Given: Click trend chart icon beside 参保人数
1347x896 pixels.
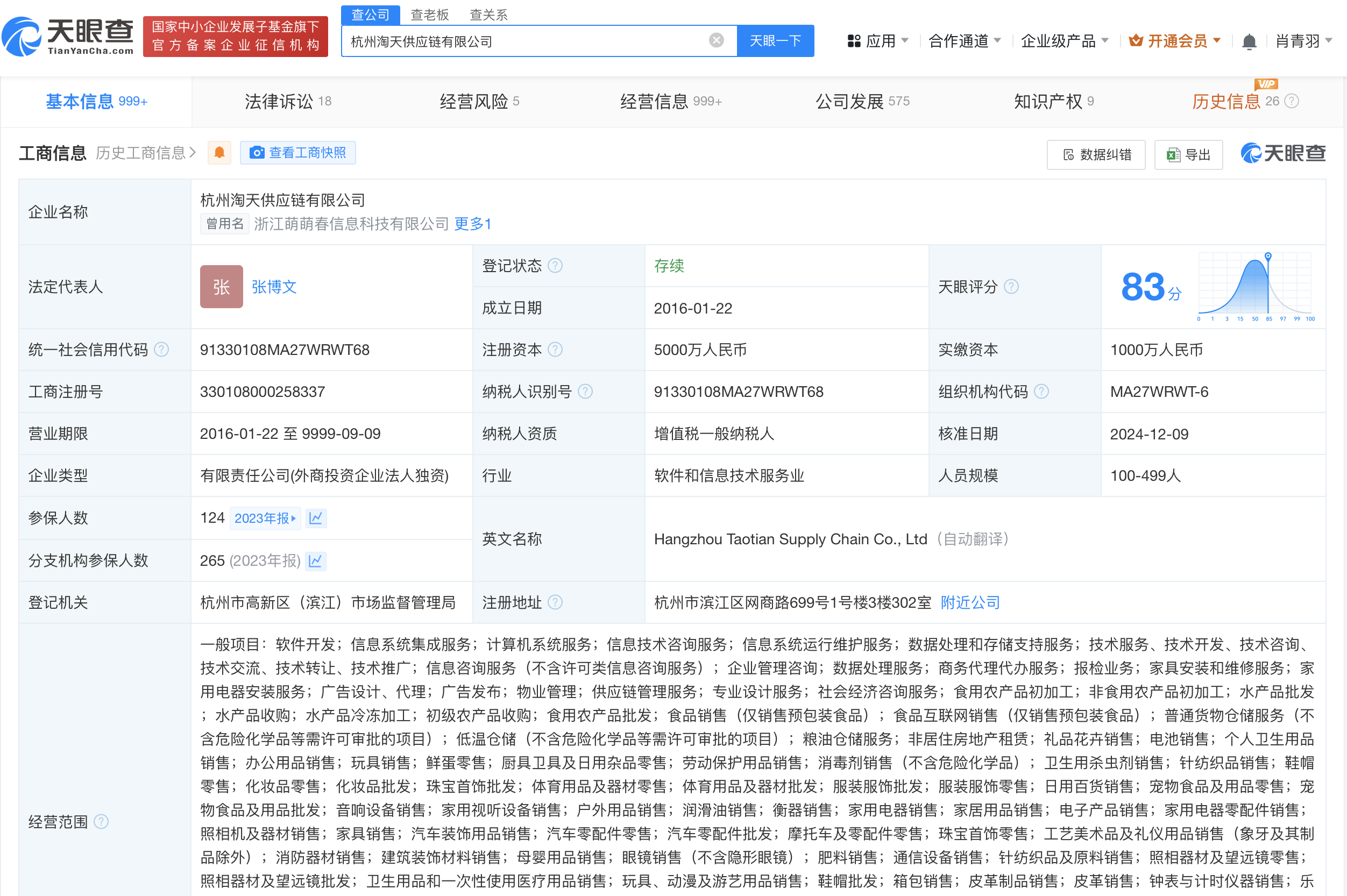Looking at the screenshot, I should pyautogui.click(x=316, y=518).
